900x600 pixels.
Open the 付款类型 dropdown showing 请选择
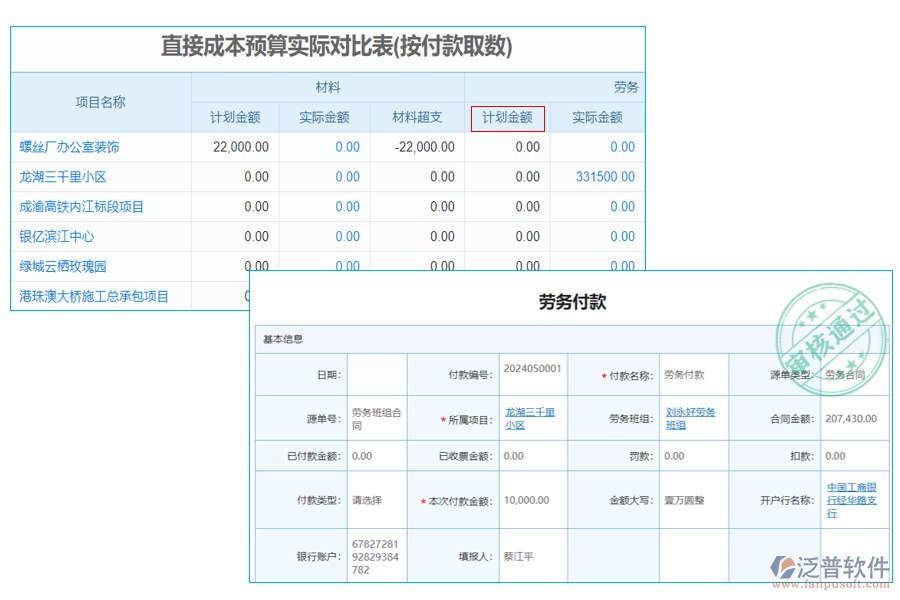tap(368, 500)
